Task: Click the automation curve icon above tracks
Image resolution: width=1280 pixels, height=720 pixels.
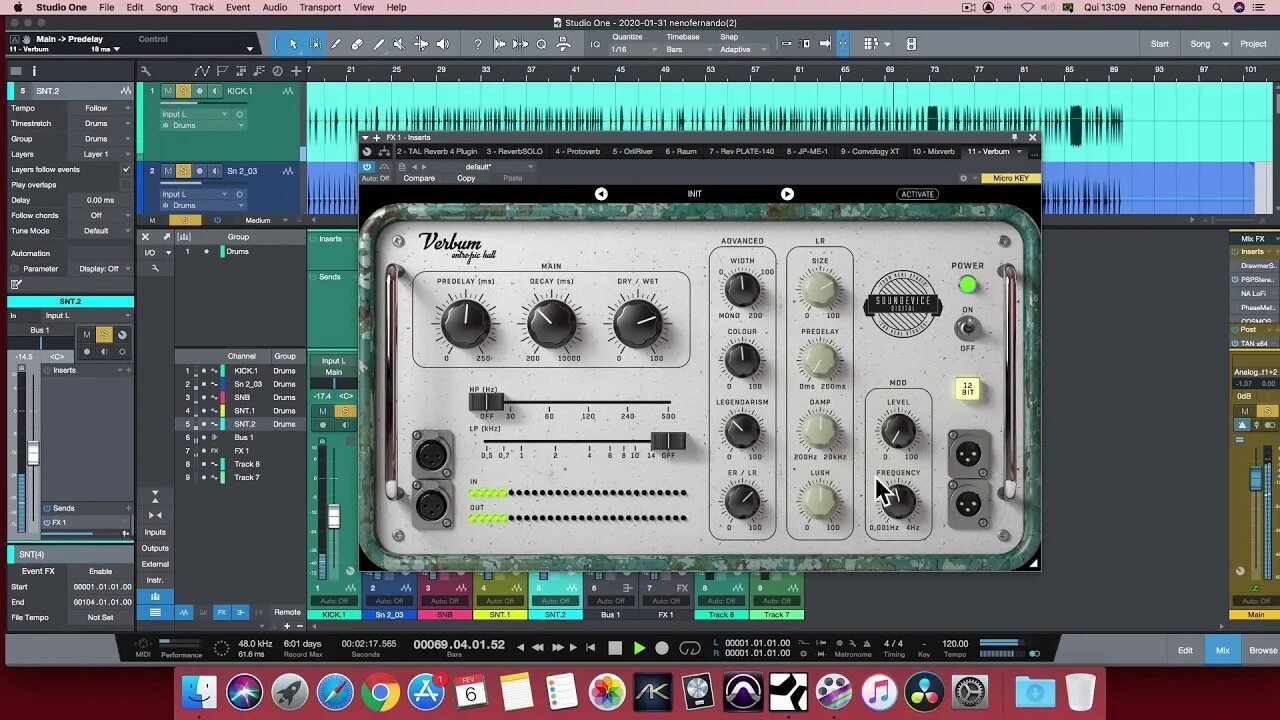Action: [203, 71]
